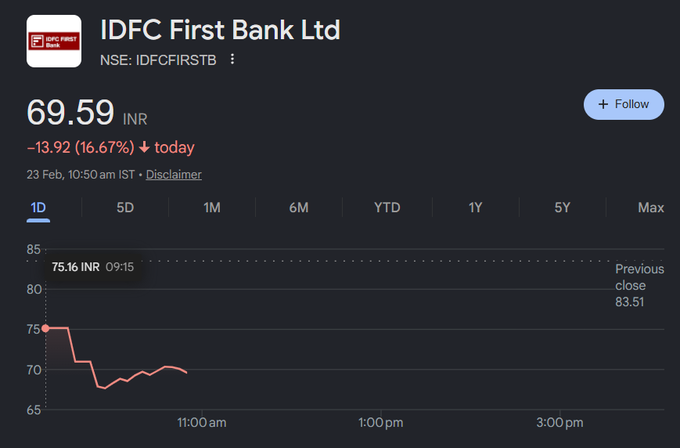Select the 1D chart range tab

(x=39, y=208)
